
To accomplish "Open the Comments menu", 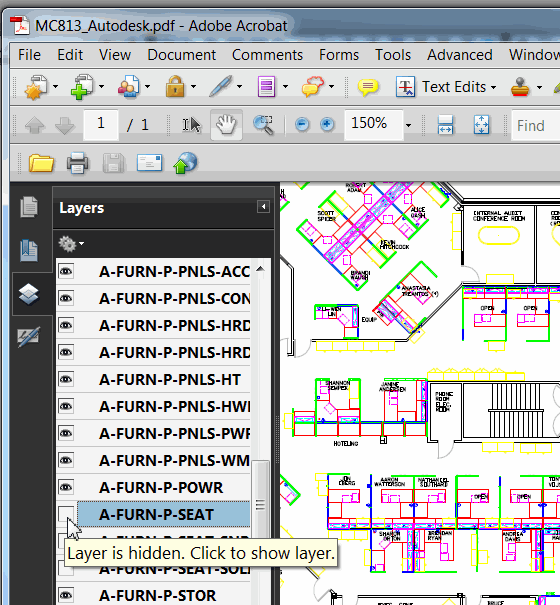I will tap(267, 55).
